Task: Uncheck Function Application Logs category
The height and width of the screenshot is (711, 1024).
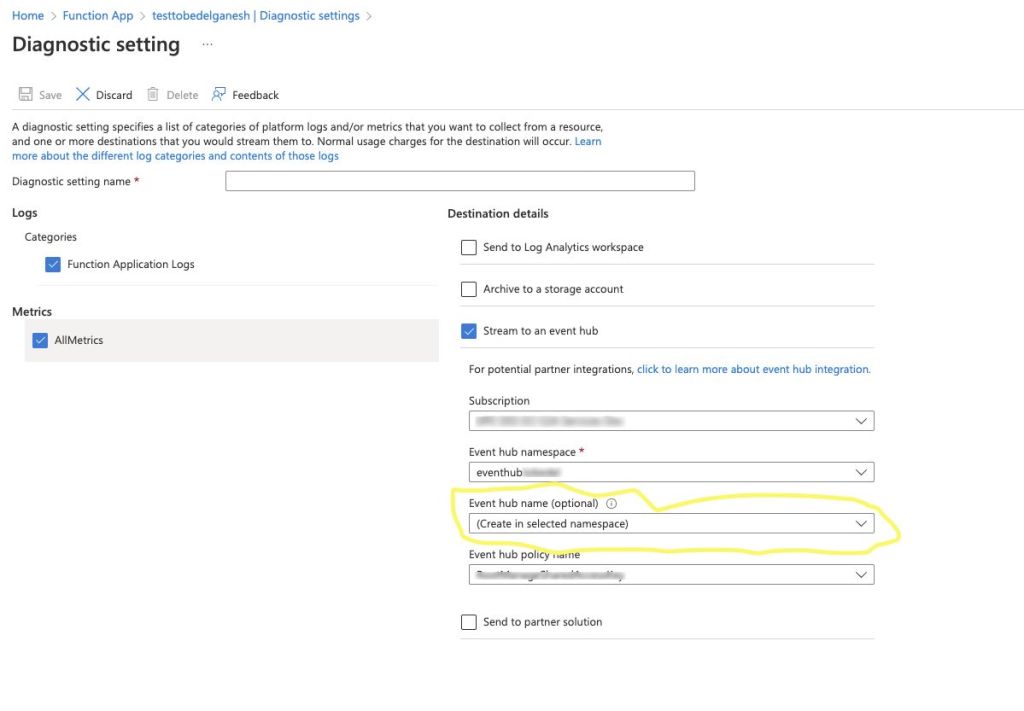Action: 53,264
